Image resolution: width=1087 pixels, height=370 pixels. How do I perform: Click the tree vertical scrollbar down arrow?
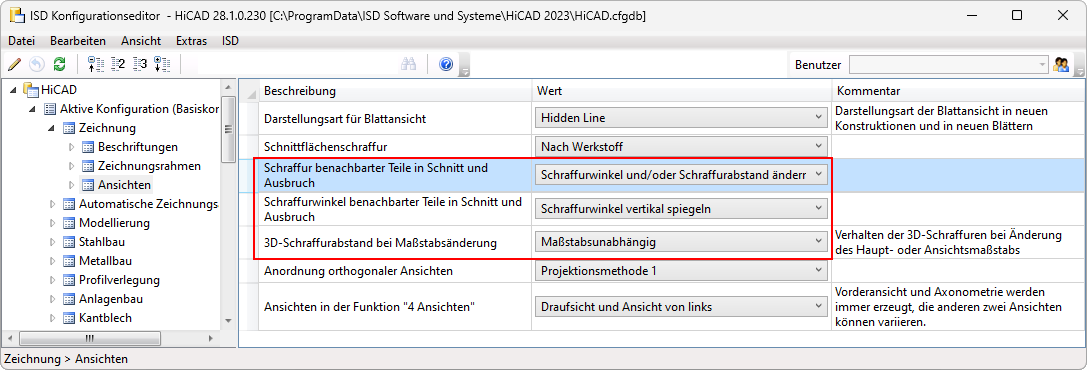point(227,320)
